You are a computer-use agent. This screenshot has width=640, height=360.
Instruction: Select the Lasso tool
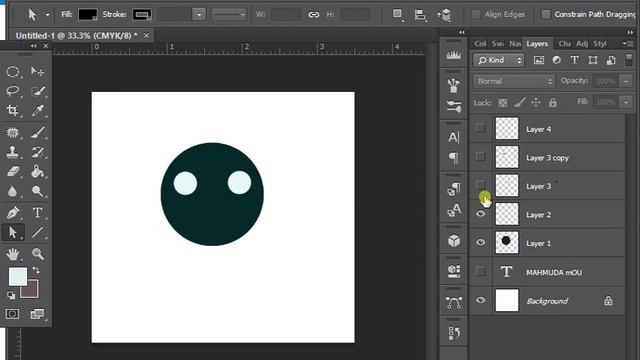(x=13, y=91)
